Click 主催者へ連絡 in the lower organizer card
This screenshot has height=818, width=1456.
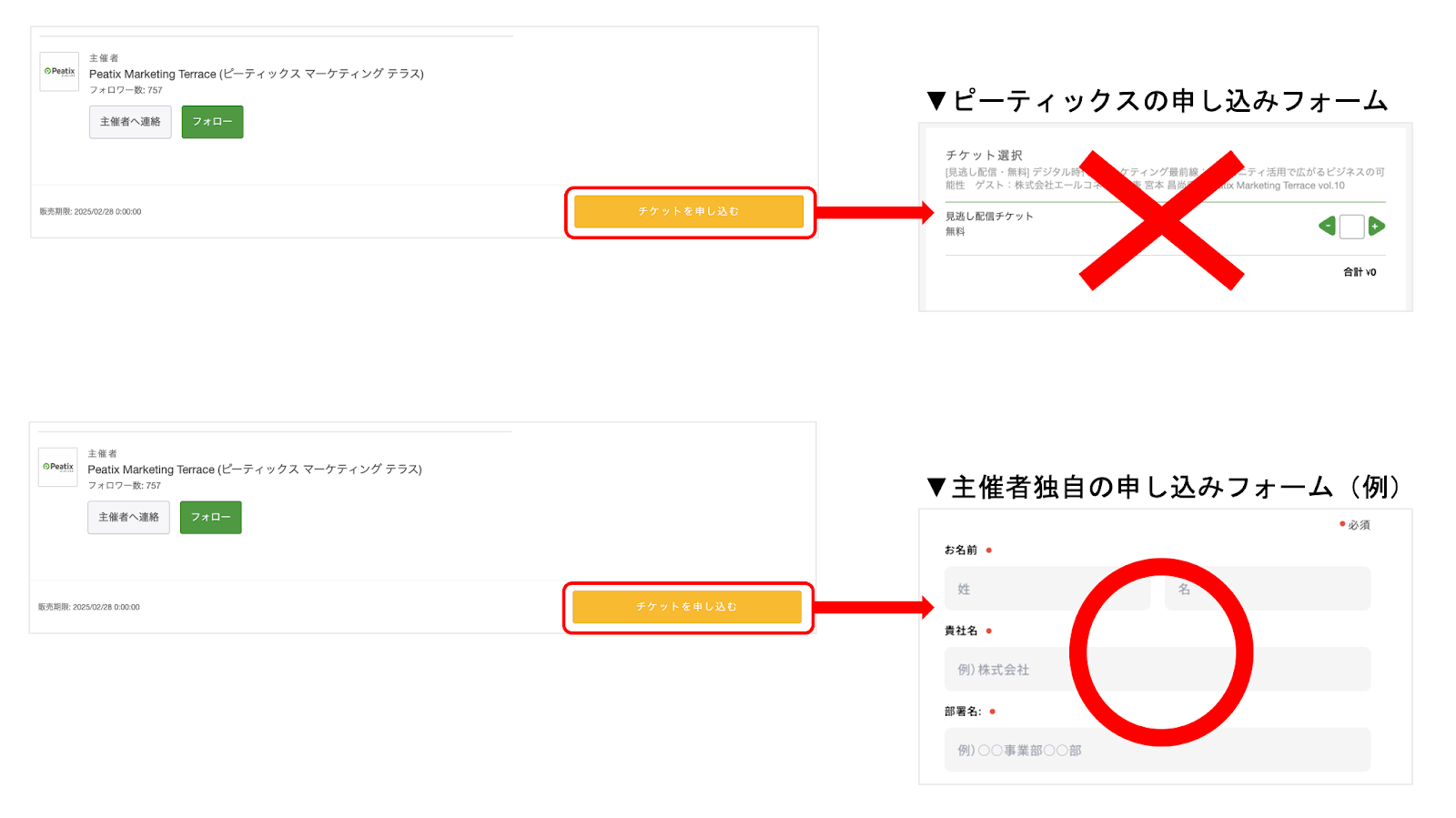click(x=128, y=517)
